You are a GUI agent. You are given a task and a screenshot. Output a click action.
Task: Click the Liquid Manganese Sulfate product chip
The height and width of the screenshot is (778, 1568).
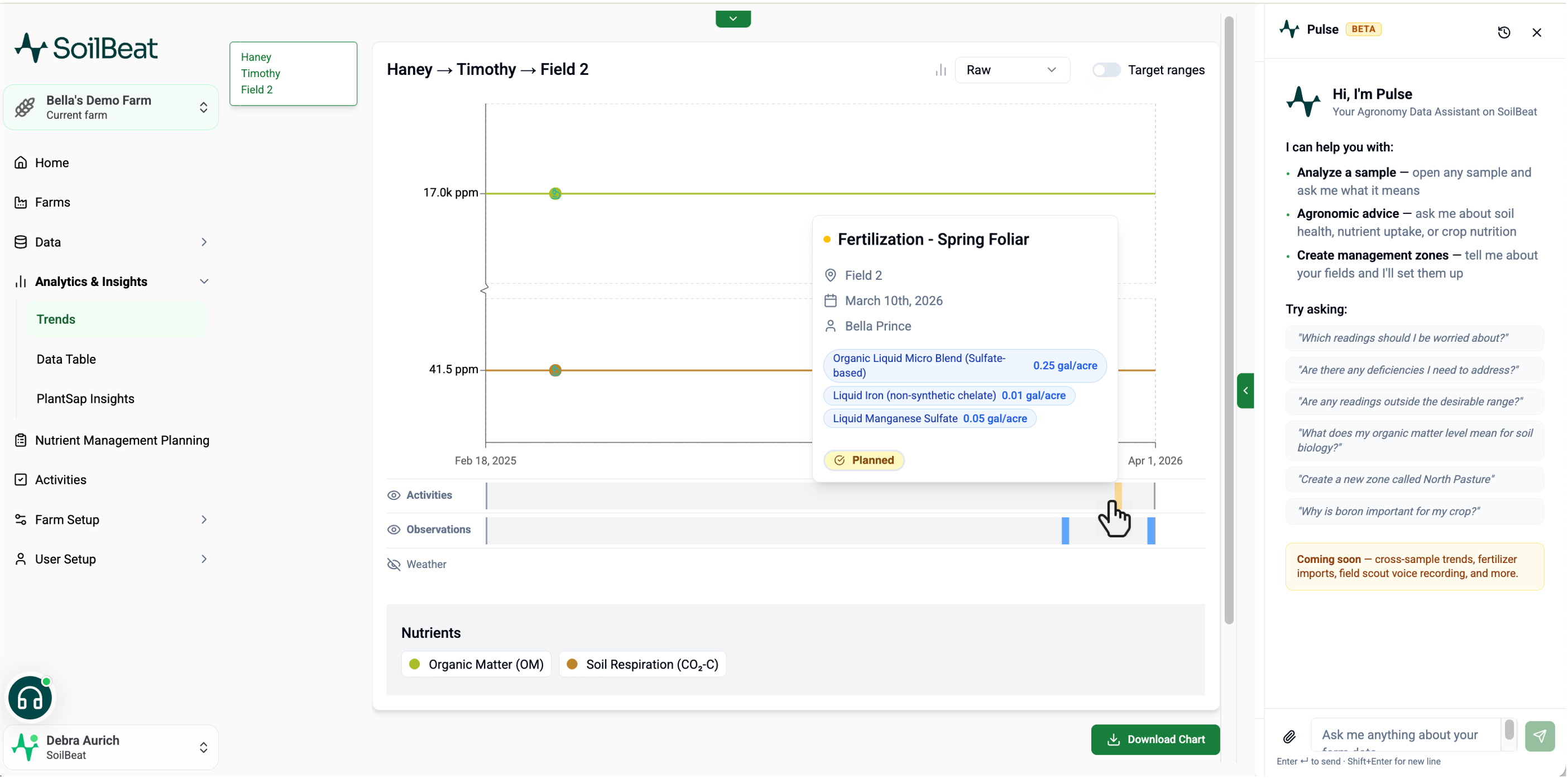point(929,418)
